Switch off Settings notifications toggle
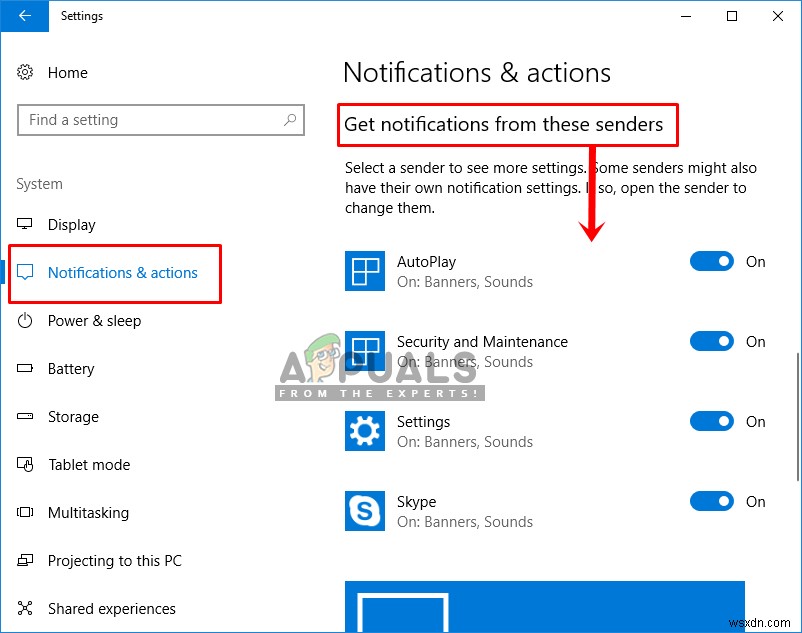This screenshot has width=802, height=633. (x=711, y=421)
